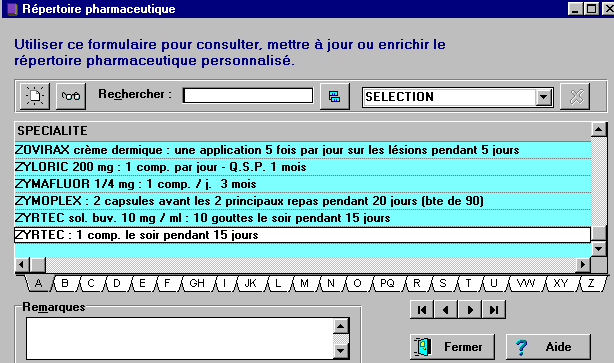Click Remarques scrollbar down arrow
Viewport: 614px width, 363px height.
(341, 351)
